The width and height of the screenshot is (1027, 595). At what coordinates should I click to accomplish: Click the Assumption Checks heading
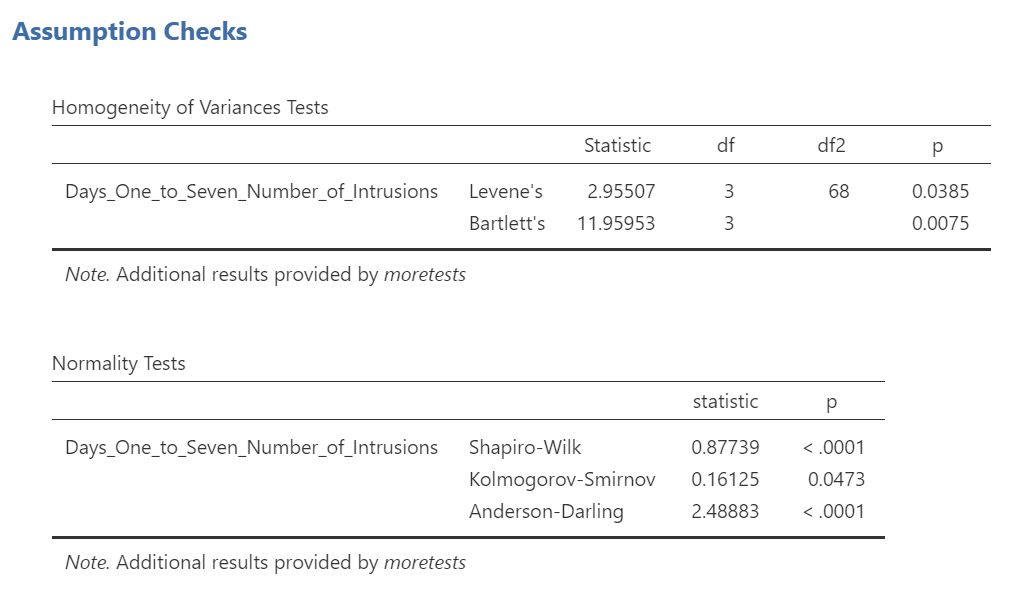[x=130, y=31]
